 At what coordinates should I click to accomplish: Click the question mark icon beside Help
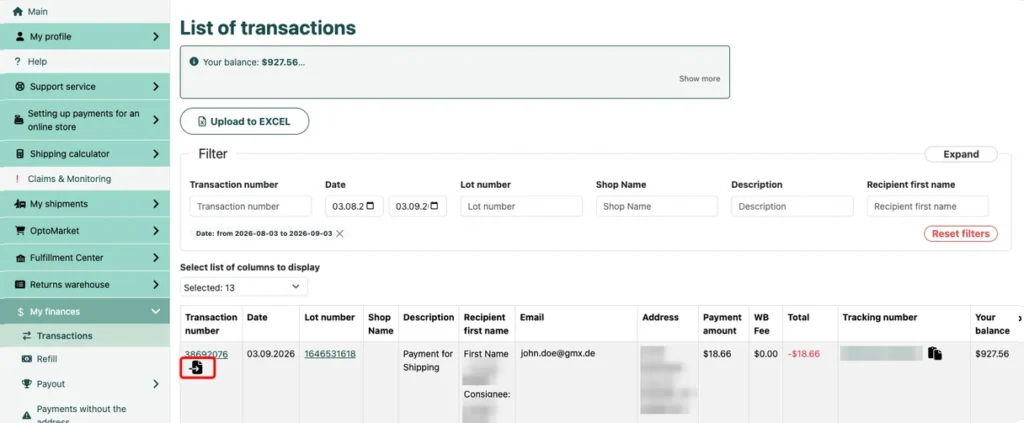(18, 61)
